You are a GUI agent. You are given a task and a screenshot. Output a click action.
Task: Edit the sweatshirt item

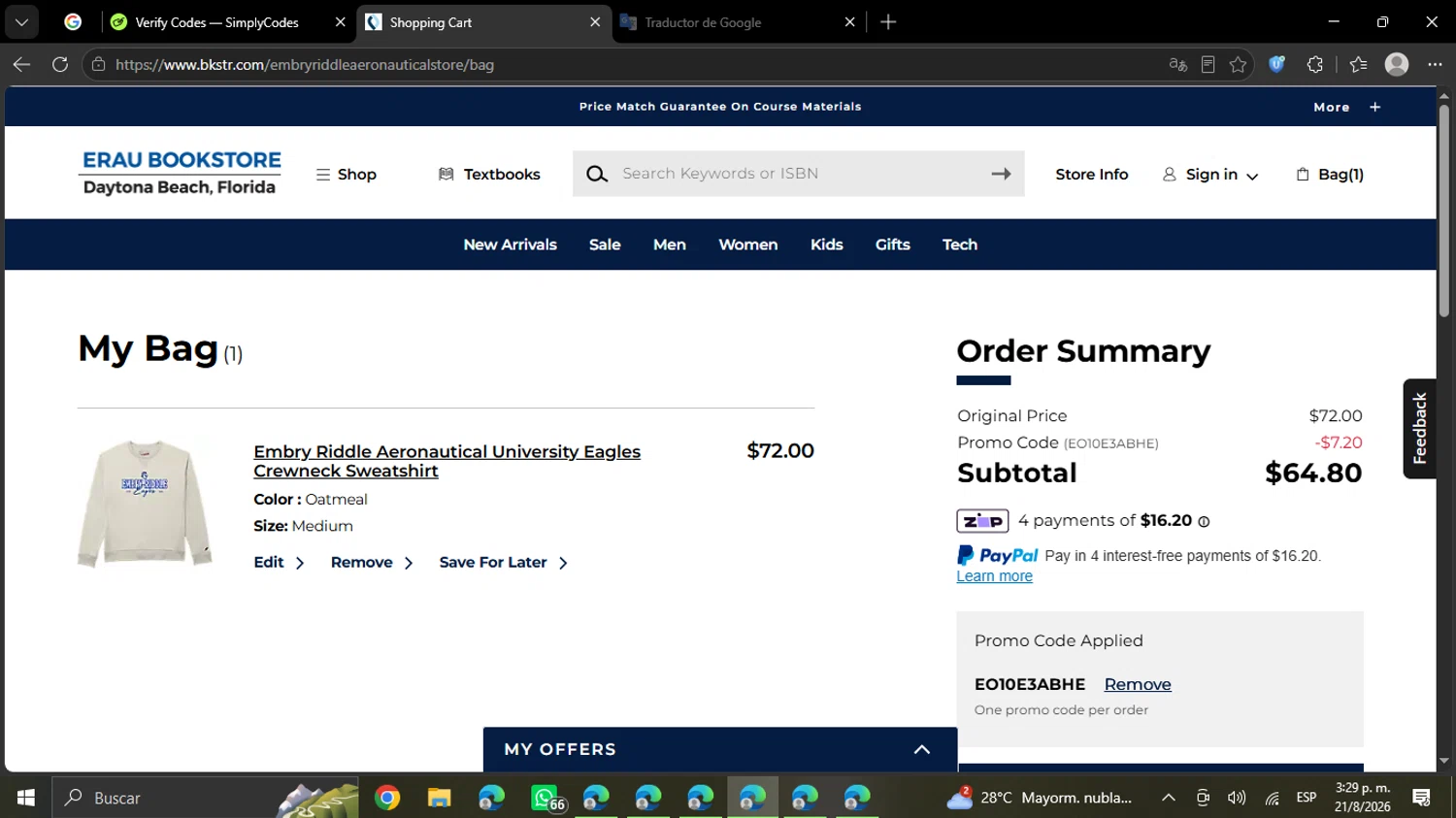[x=279, y=563]
